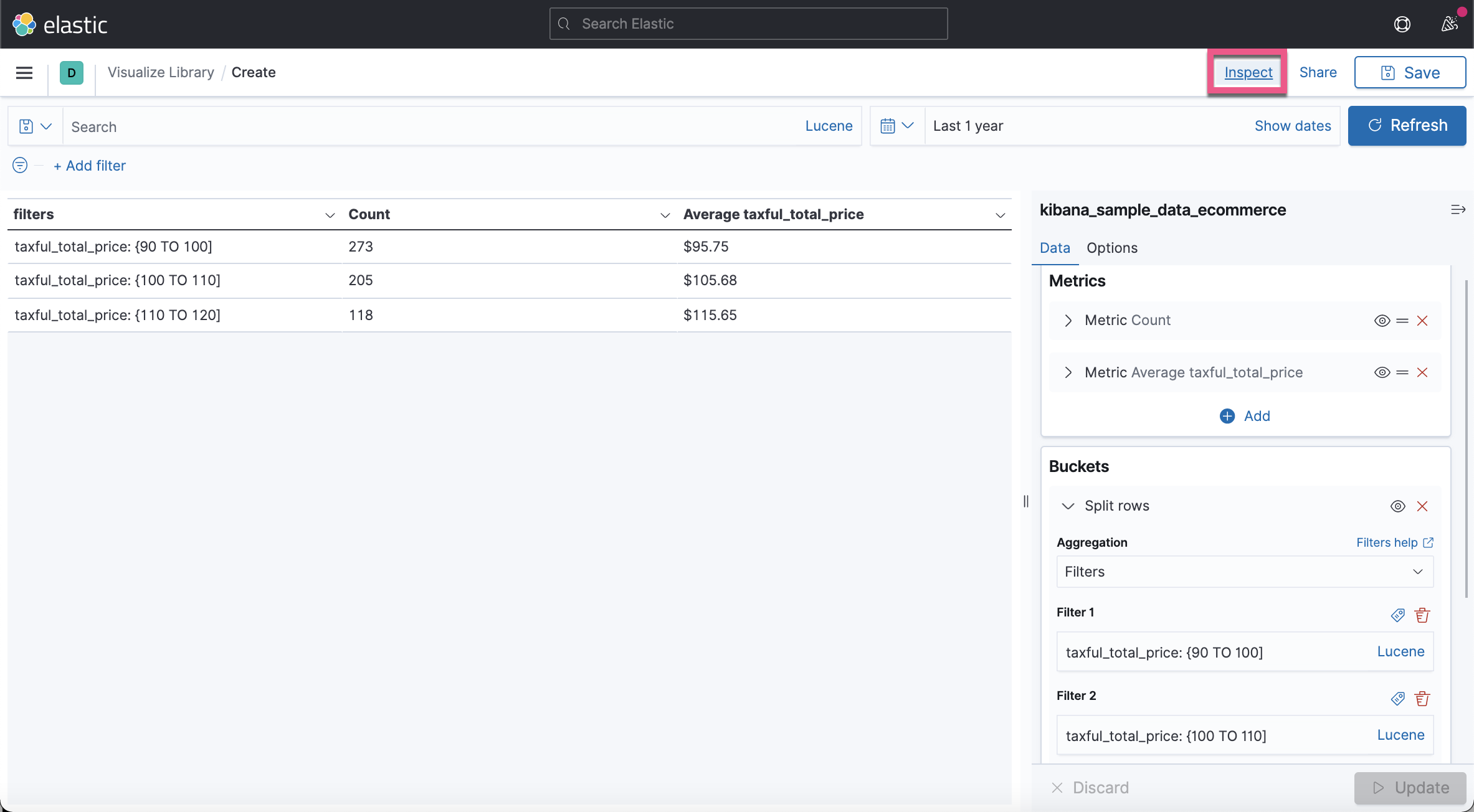This screenshot has height=812, width=1474.
Task: Click the Search Elastic input field
Action: click(748, 24)
